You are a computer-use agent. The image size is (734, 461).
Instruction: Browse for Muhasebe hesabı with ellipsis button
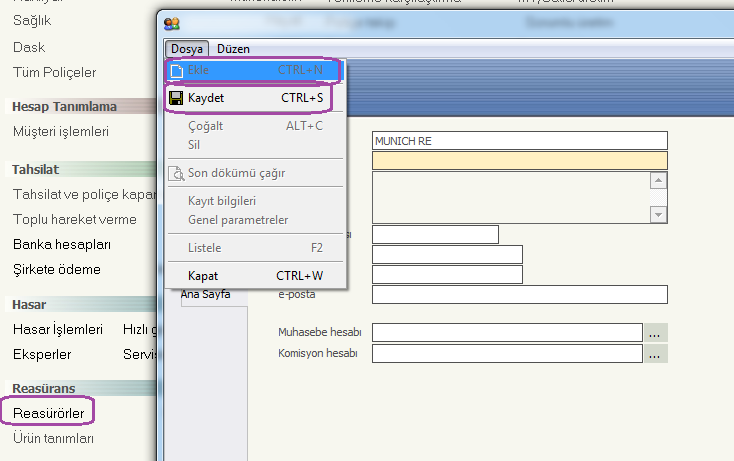655,332
